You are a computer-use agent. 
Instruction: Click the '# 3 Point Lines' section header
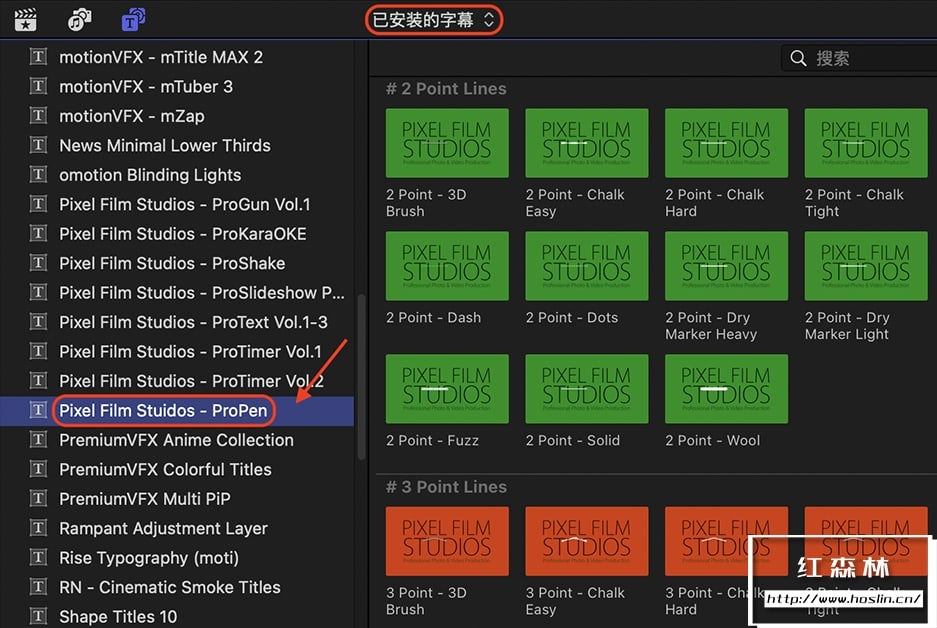pos(446,487)
